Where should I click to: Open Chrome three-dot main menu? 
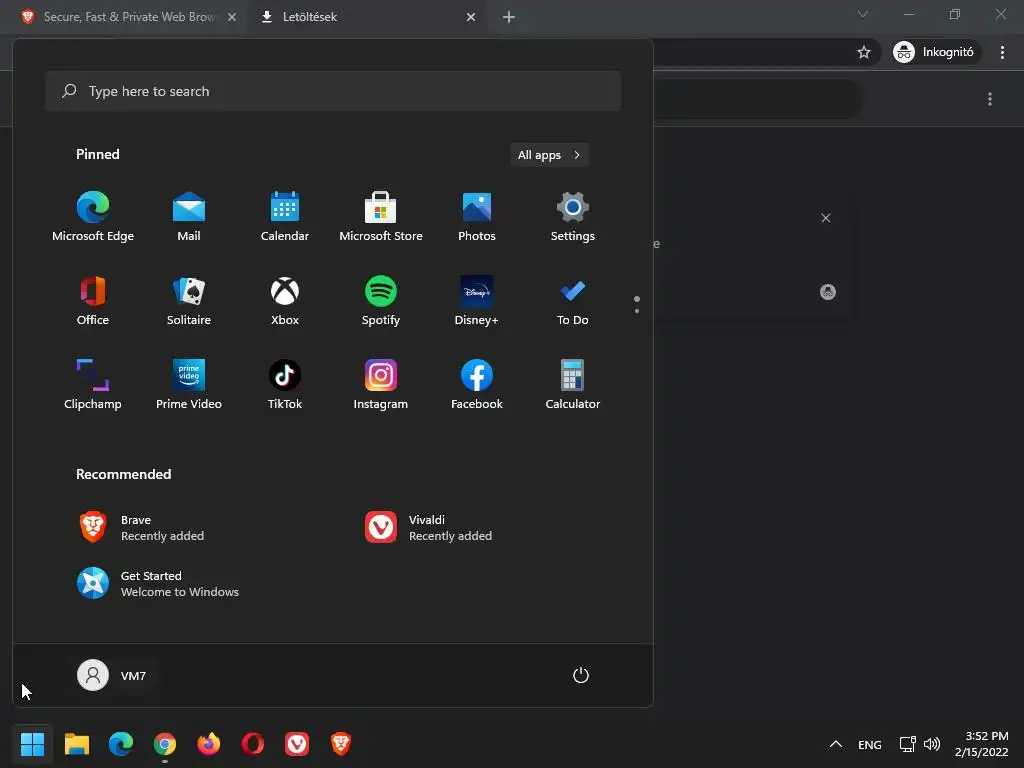pos(1002,52)
